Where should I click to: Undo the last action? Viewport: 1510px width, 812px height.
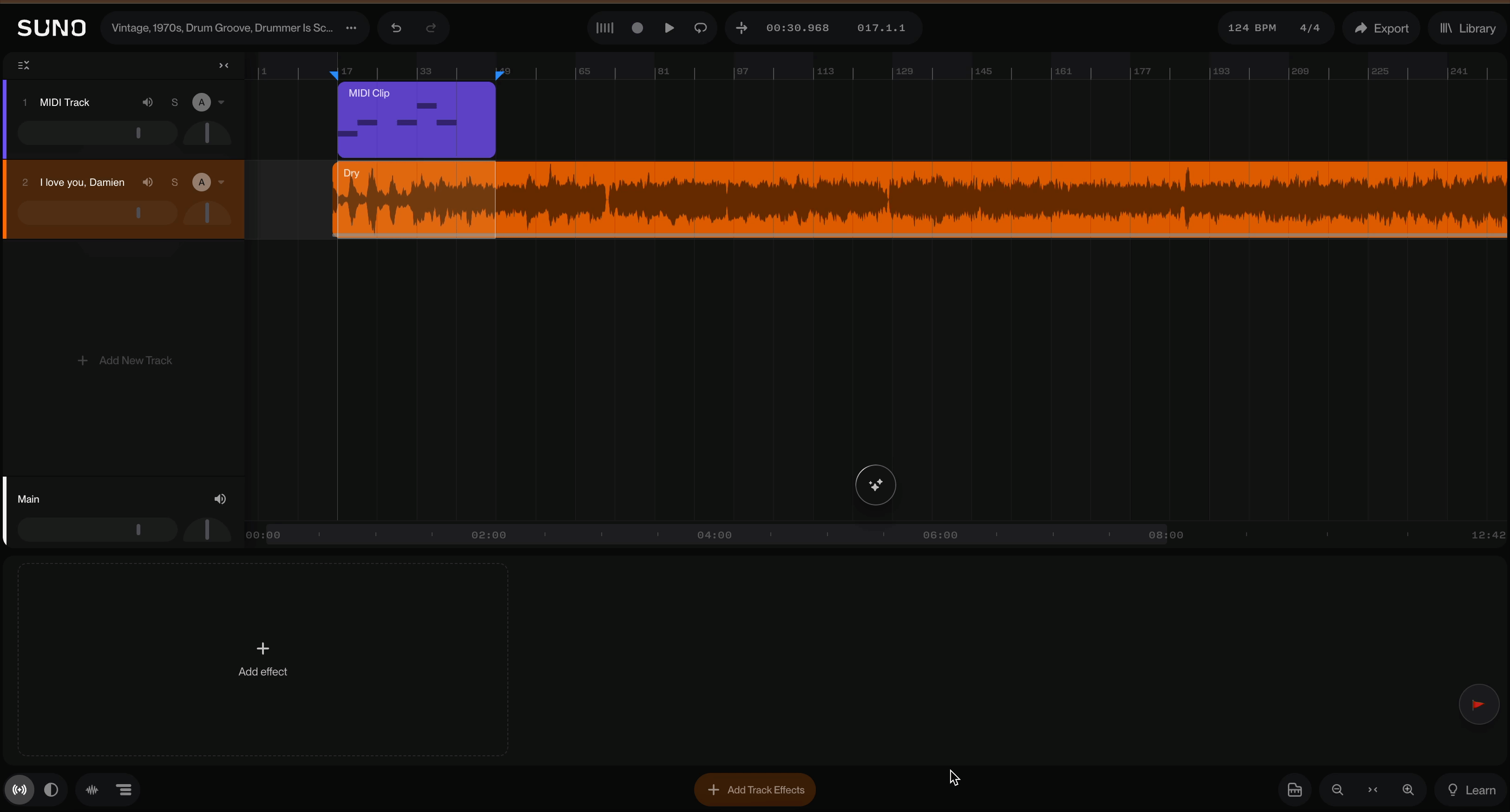point(396,27)
